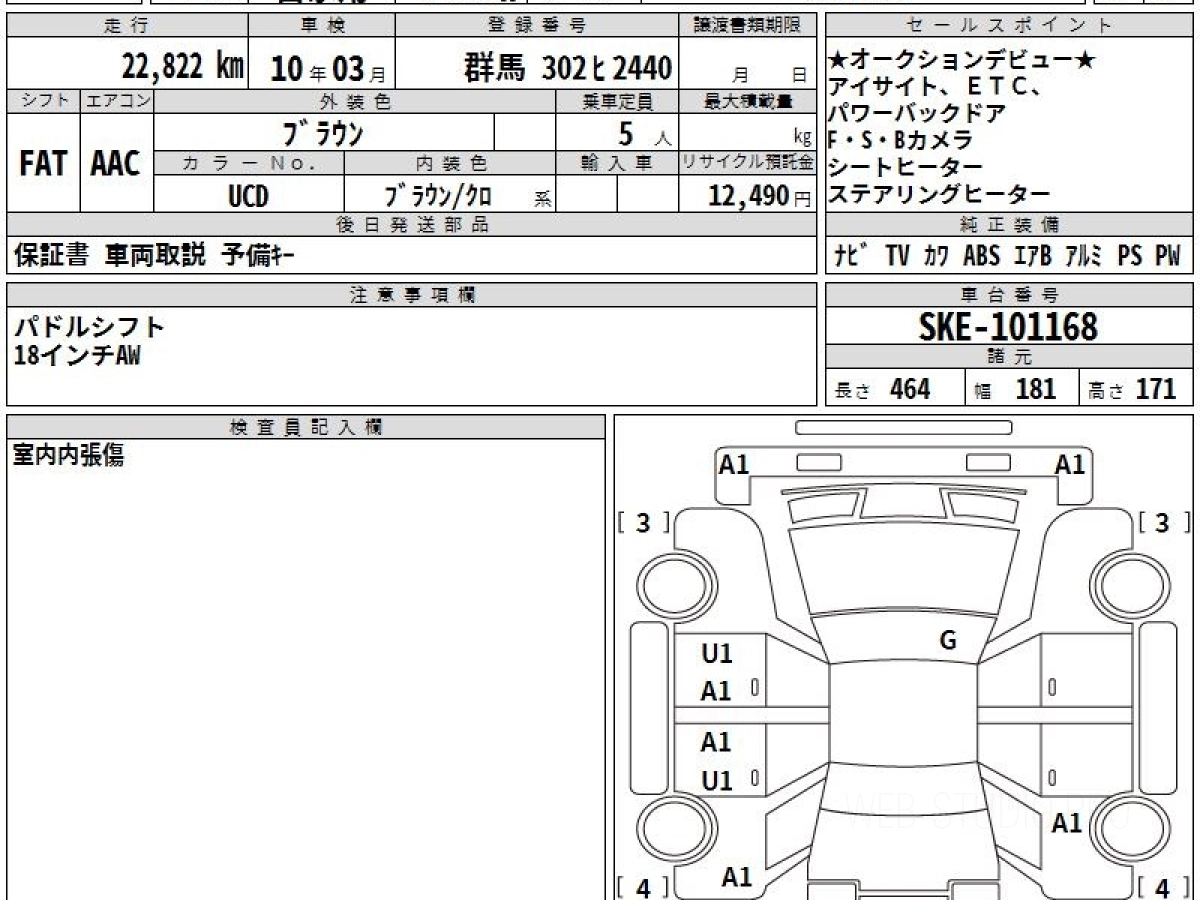Image resolution: width=1200 pixels, height=900 pixels.
Task: Click the chassis number SKE-101168
Action: click(x=1008, y=326)
